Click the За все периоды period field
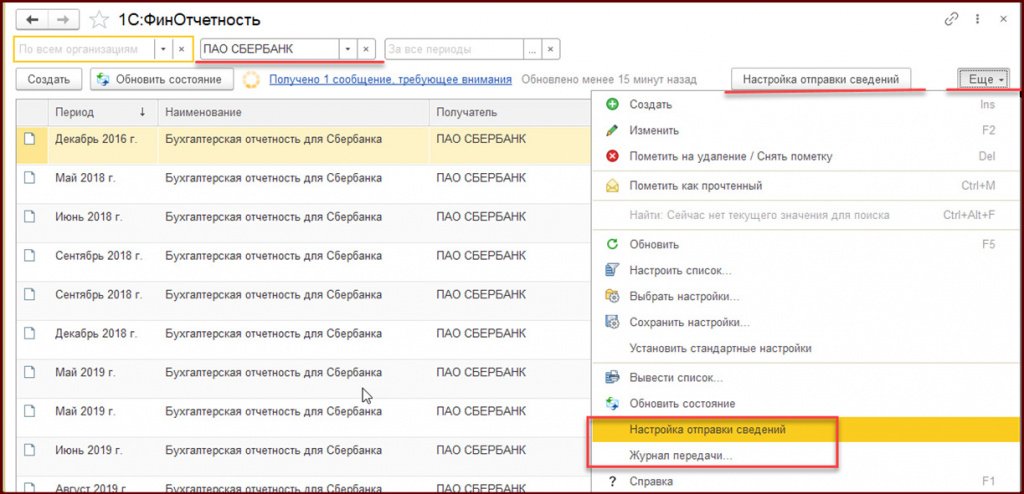The image size is (1024, 494). [x=454, y=48]
